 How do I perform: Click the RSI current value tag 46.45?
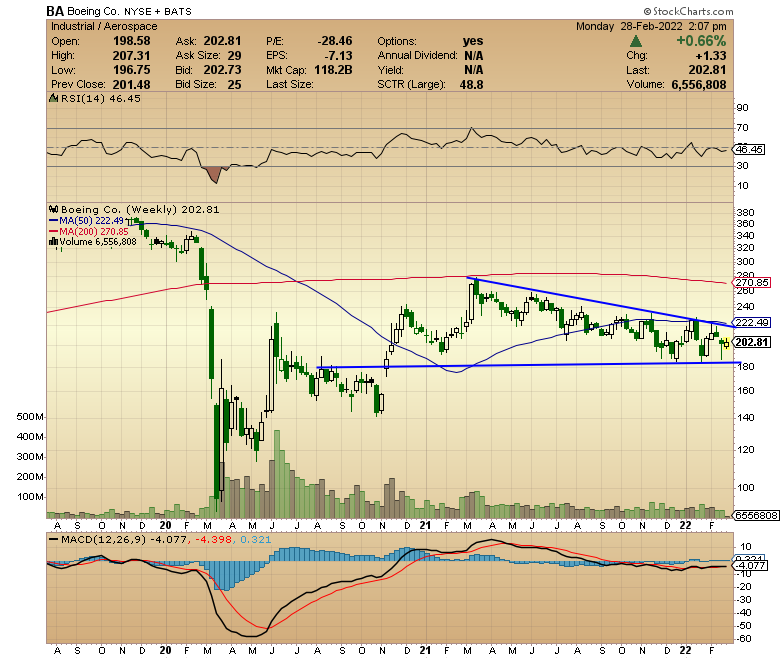(749, 149)
